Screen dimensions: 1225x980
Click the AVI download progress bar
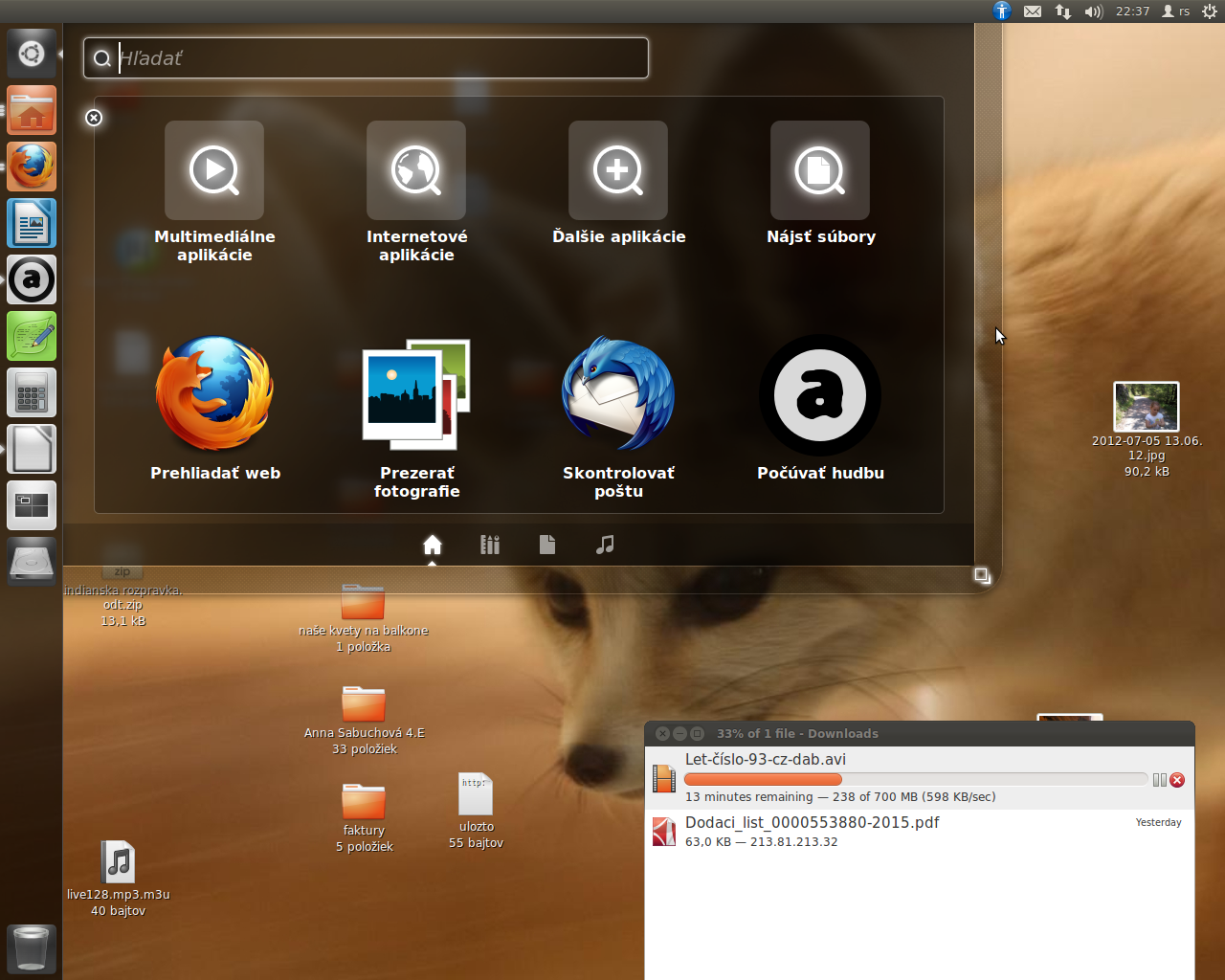915,780
